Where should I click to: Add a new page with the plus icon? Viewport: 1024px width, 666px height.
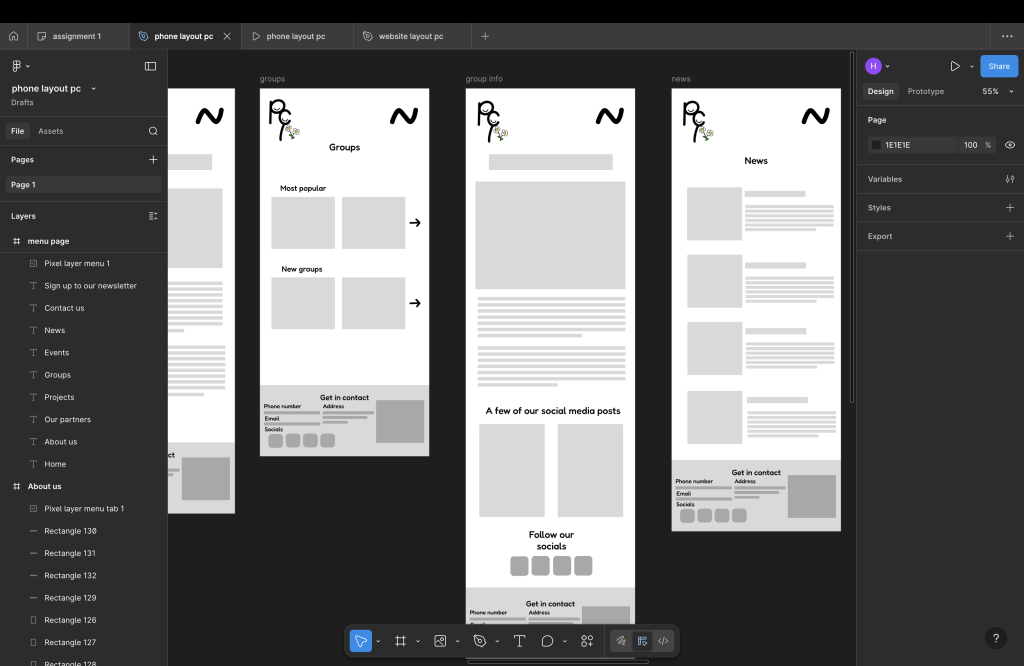pos(153,159)
